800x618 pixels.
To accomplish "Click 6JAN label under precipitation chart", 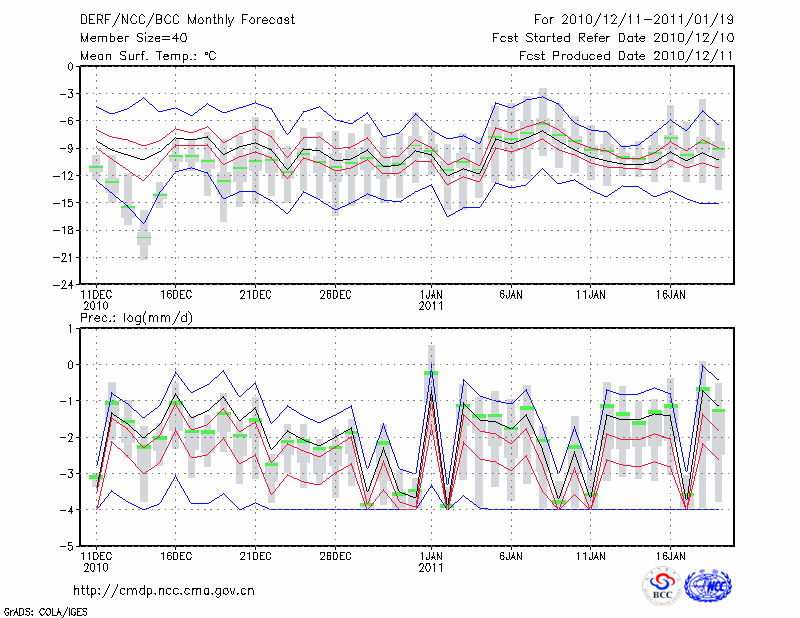I will (x=511, y=553).
